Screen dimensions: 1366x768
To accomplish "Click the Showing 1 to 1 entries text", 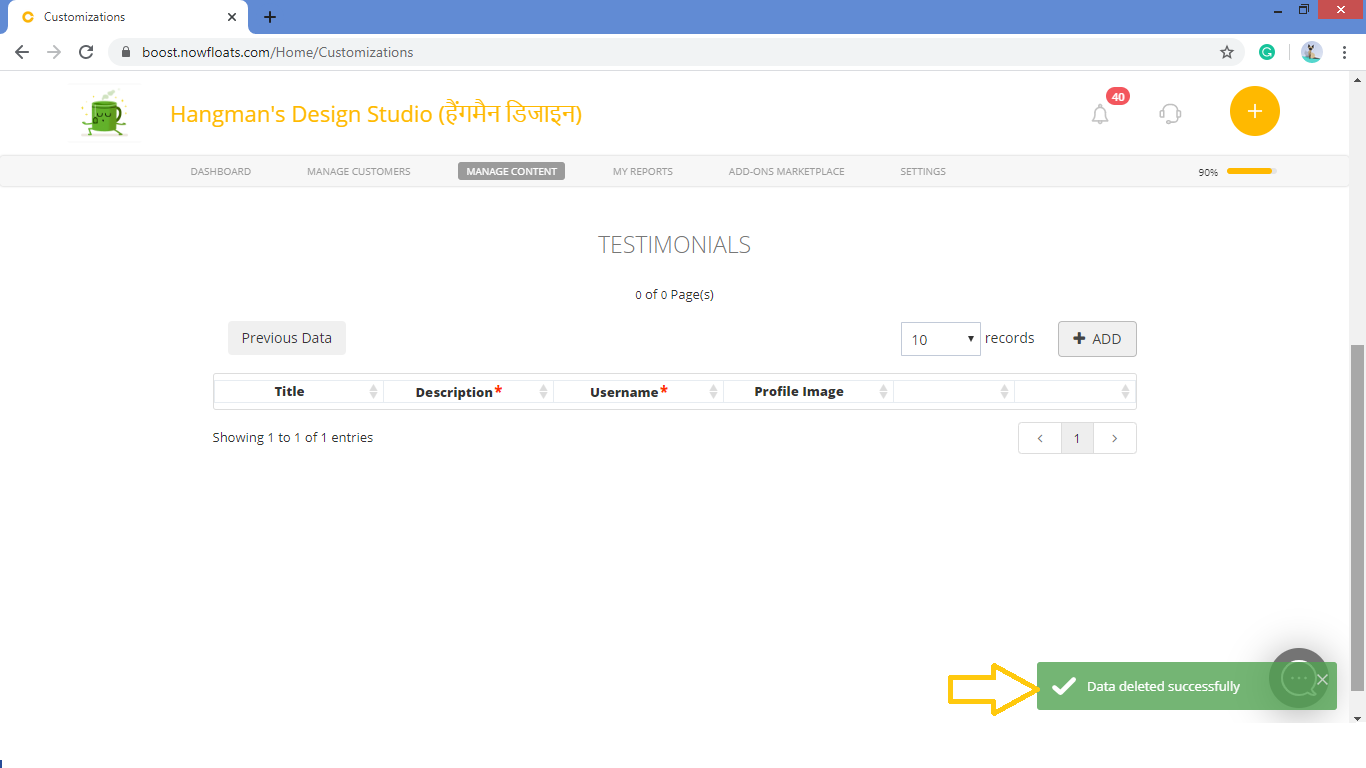I will pos(293,438).
